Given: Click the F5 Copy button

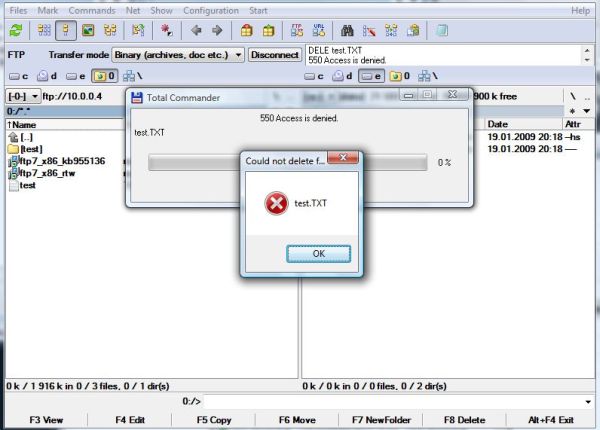Looking at the screenshot, I should click(214, 420).
